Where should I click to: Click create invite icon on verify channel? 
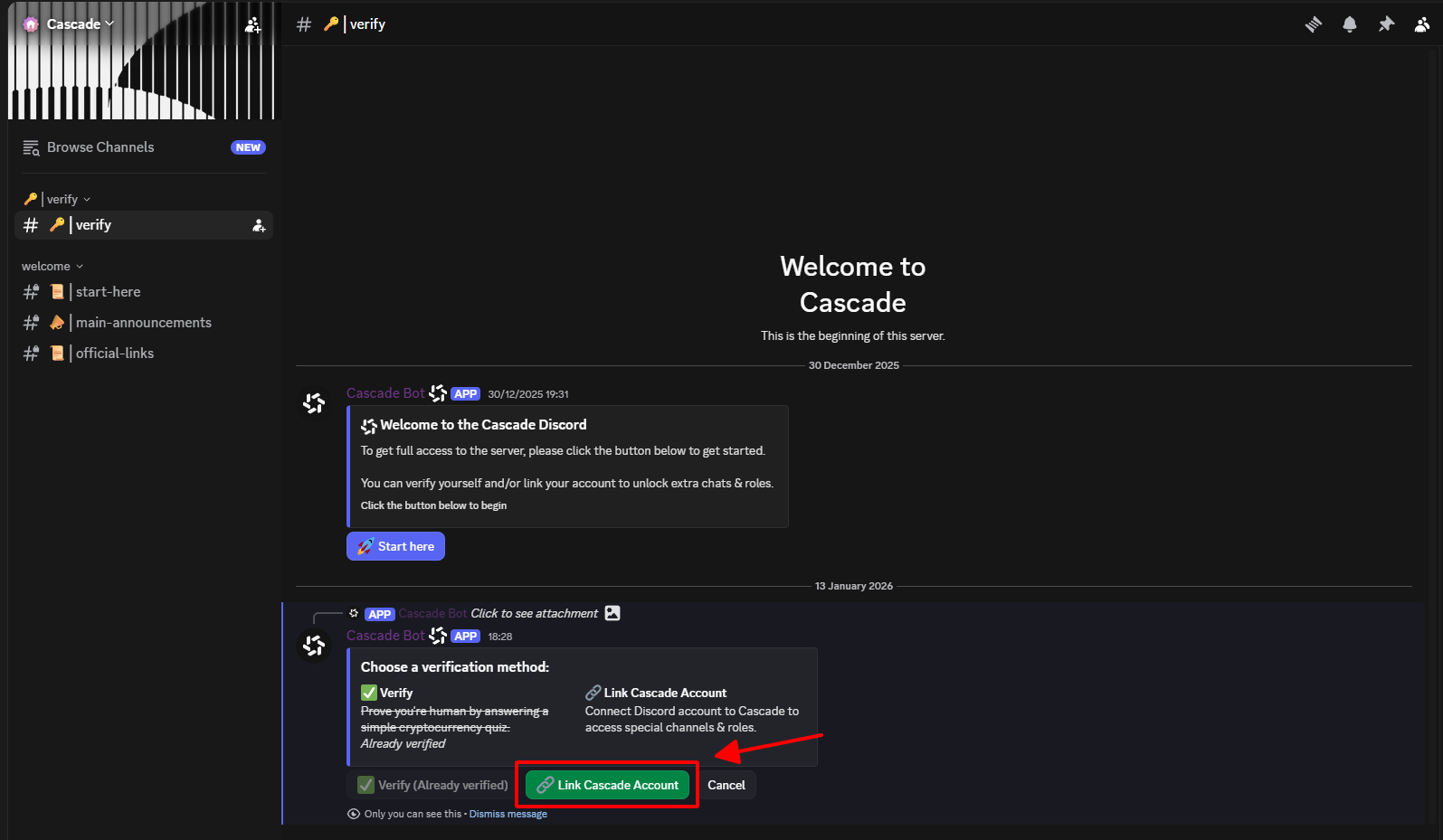tap(259, 225)
